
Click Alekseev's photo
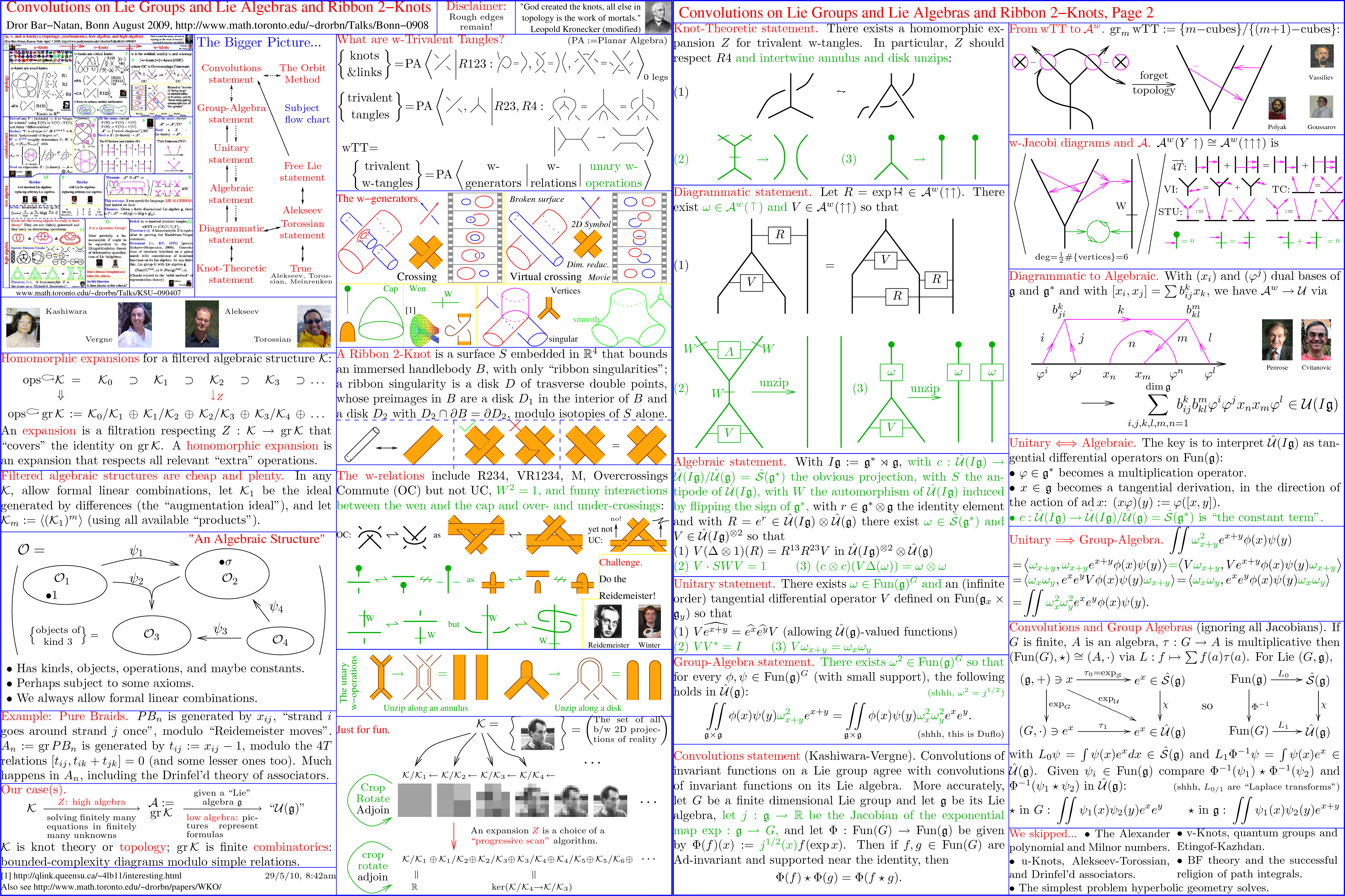point(202,324)
